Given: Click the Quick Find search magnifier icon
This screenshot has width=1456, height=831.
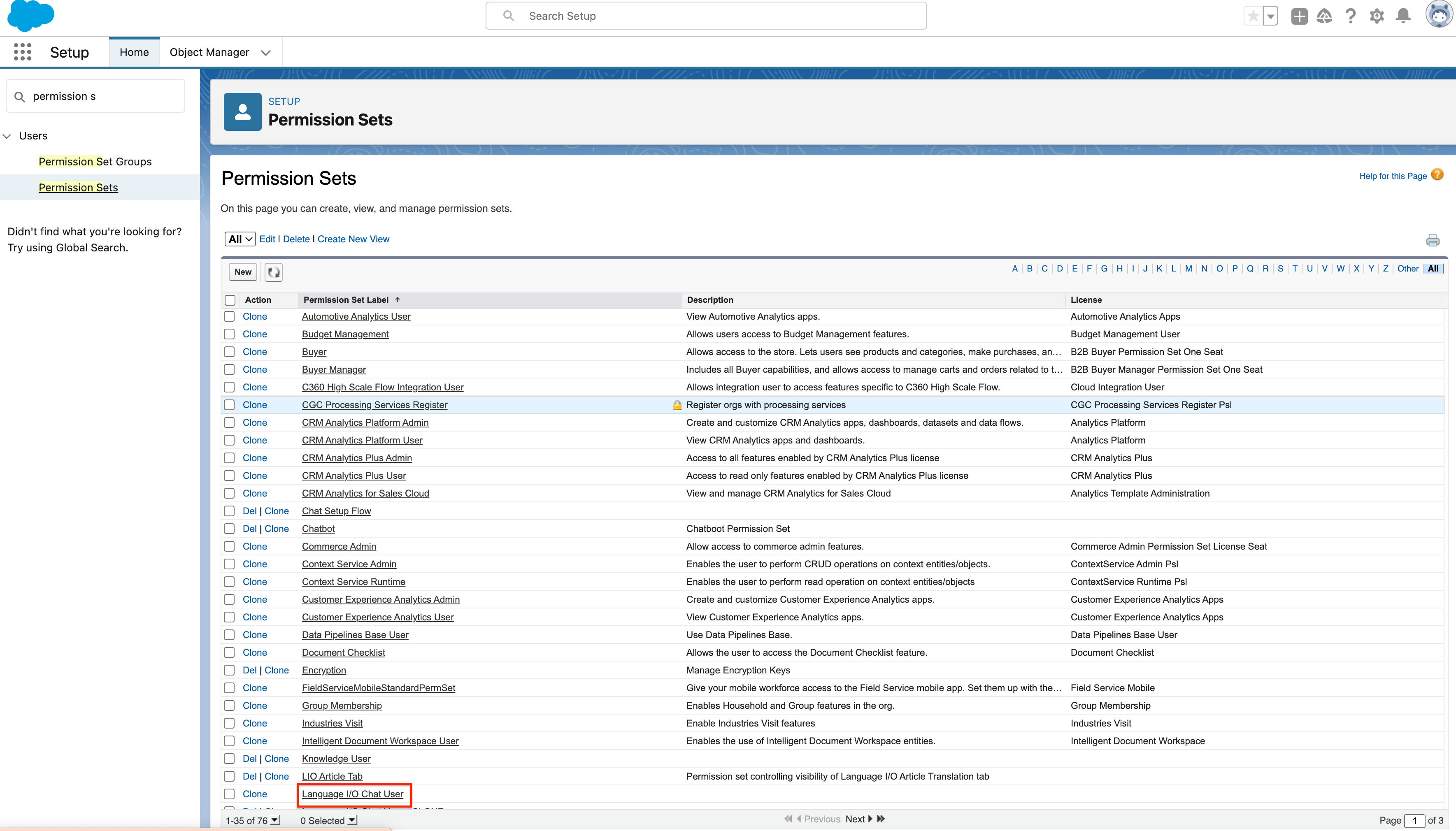Looking at the screenshot, I should point(19,96).
